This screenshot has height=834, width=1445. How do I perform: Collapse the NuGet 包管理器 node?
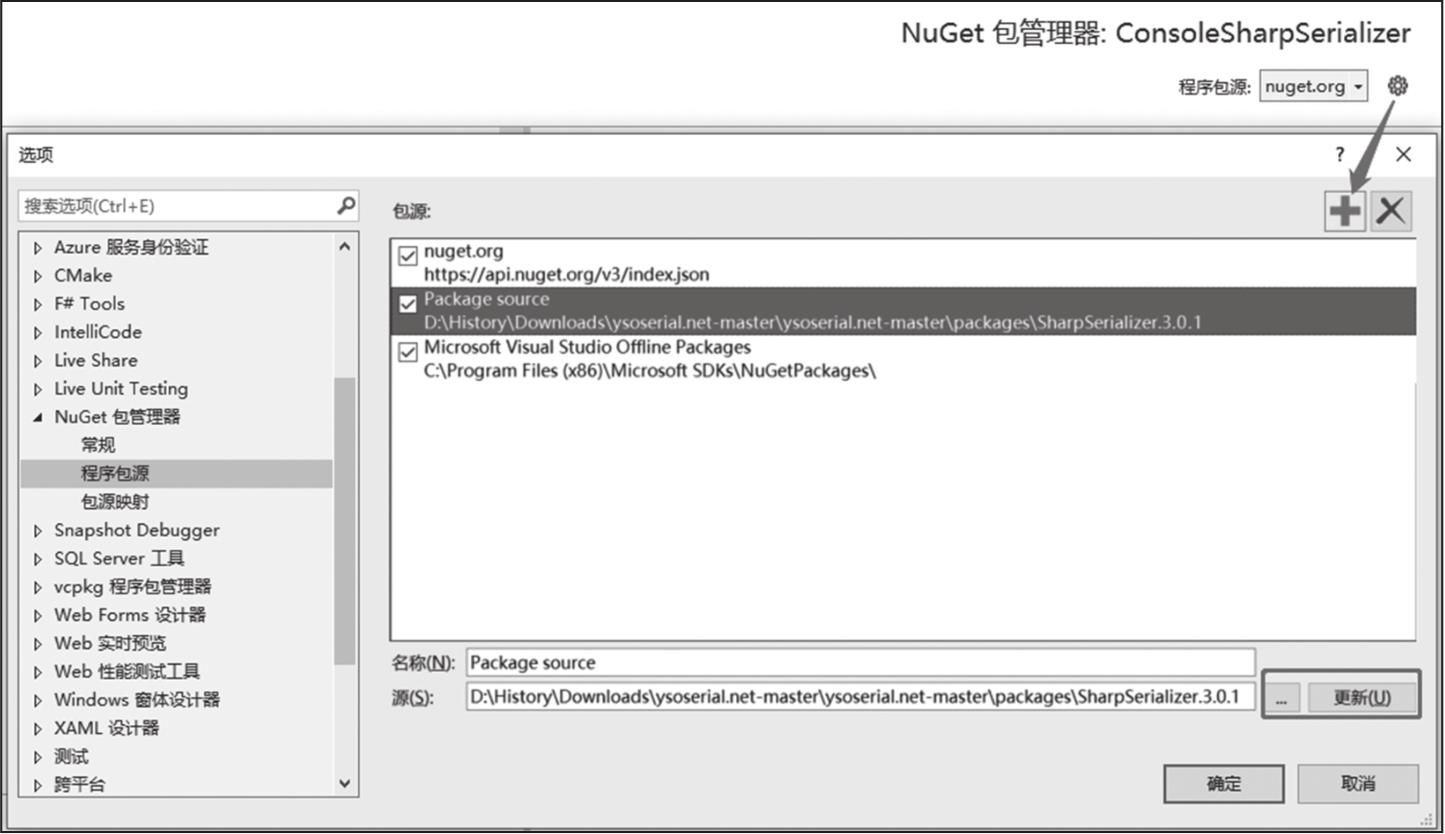coord(38,418)
